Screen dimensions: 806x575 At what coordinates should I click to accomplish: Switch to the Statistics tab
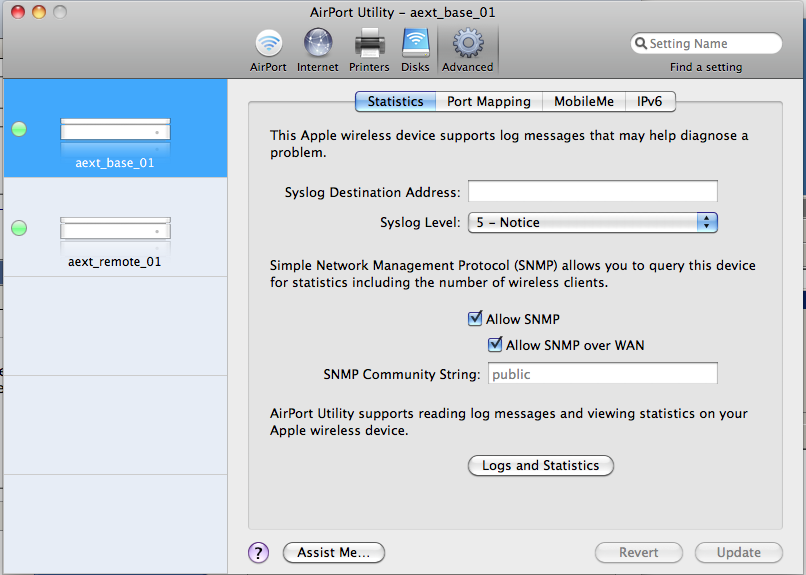click(395, 101)
